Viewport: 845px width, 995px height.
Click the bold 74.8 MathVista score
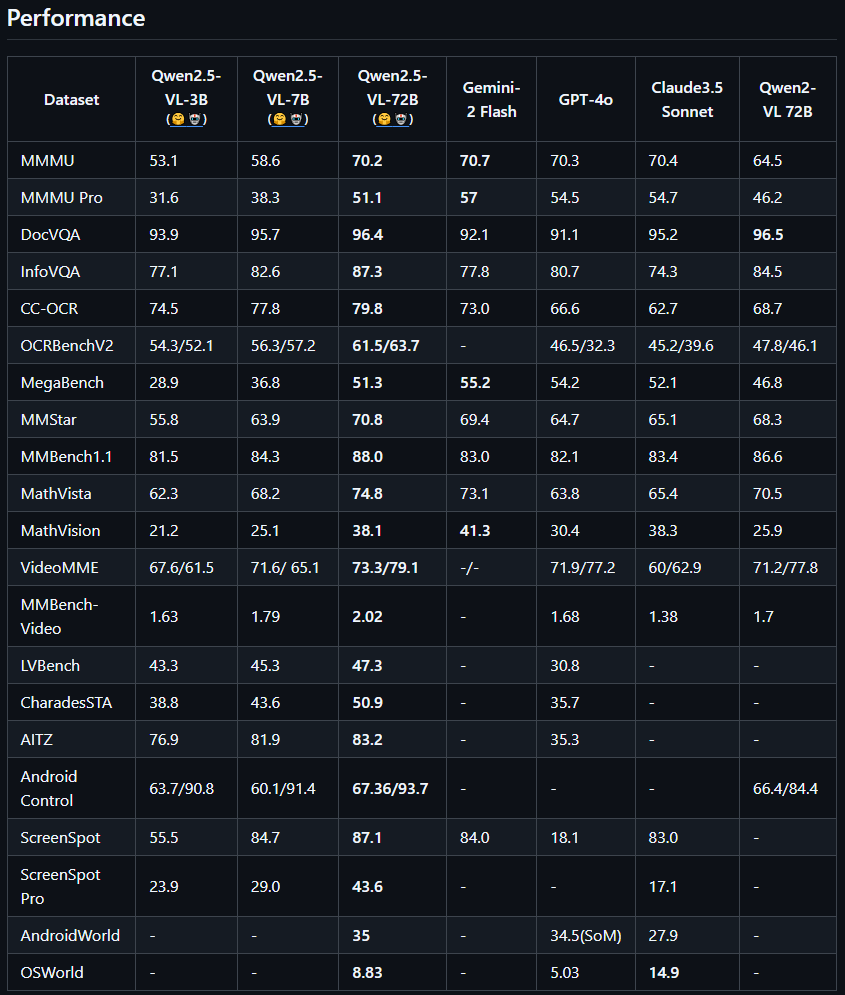click(x=368, y=494)
